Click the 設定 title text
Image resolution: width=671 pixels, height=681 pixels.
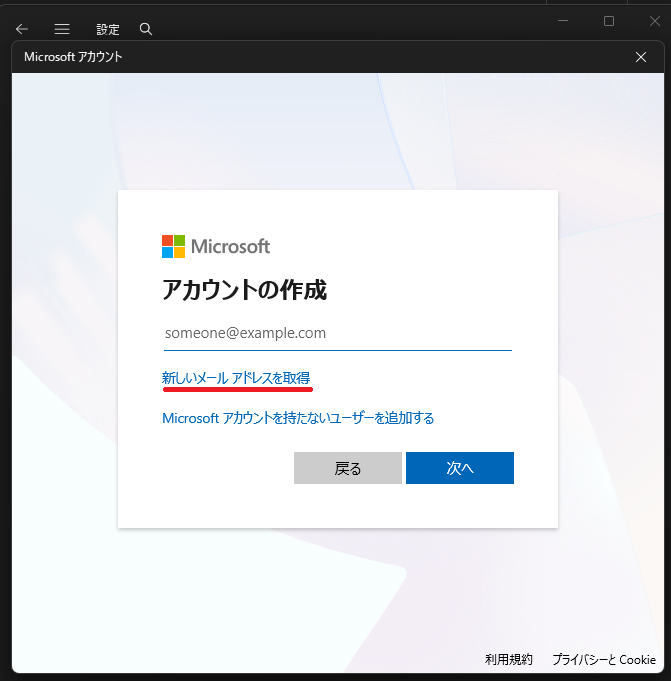(x=108, y=29)
